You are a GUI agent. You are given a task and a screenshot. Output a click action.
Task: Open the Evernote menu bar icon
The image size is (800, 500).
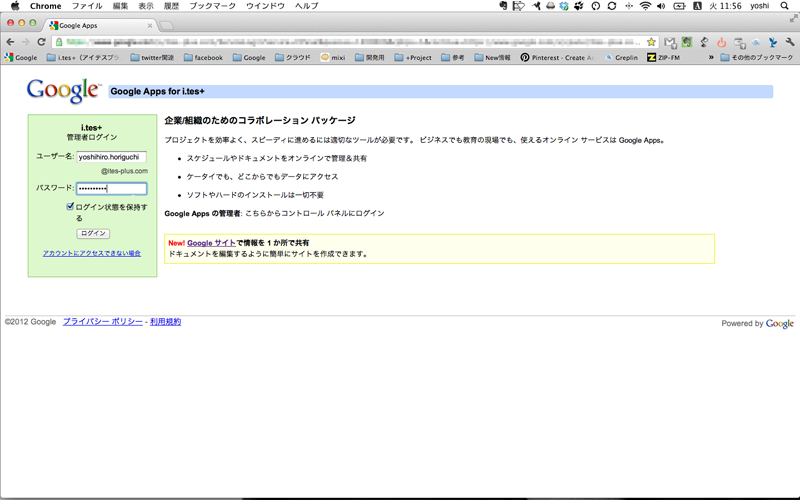503,6
